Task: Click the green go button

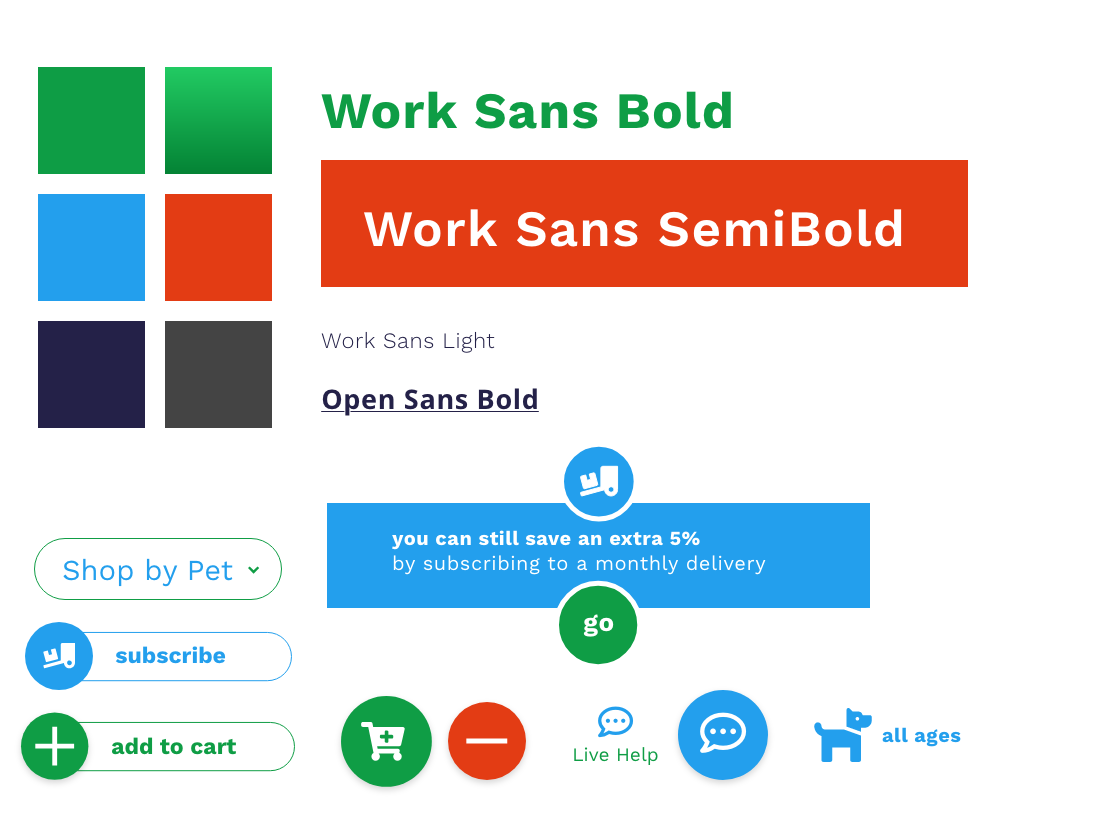Action: [598, 624]
